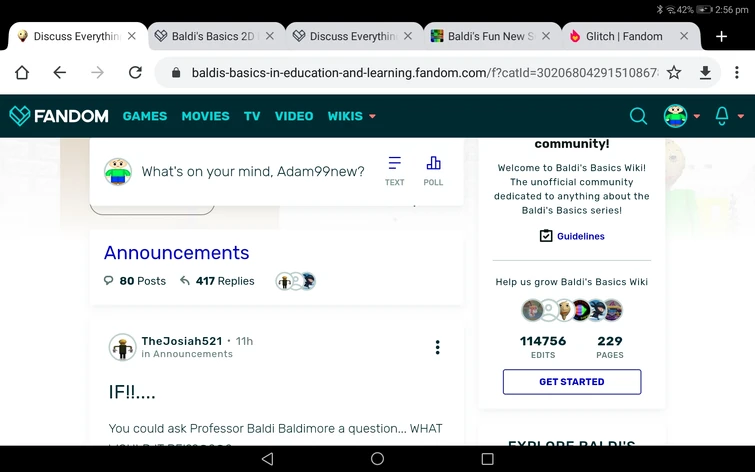The image size is (755, 472).
Task: Click the user avatar in Fandom header
Action: (676, 116)
